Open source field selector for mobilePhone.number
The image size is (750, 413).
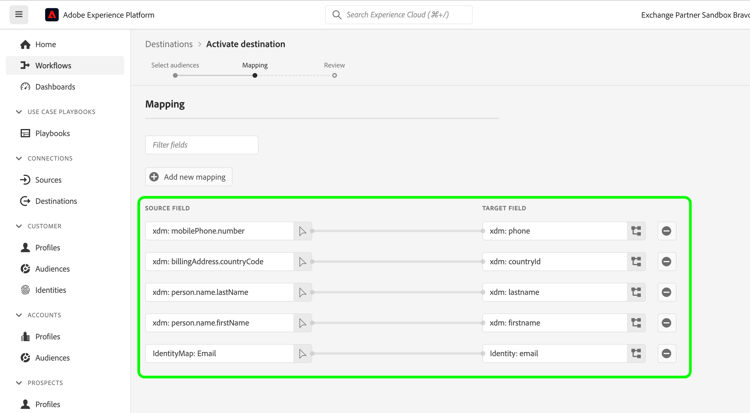coord(302,231)
